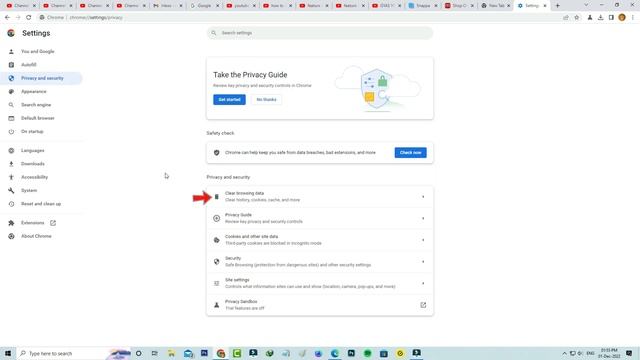Open Chrome downloads toolbar icon
The height and width of the screenshot is (360, 640).
600,18
